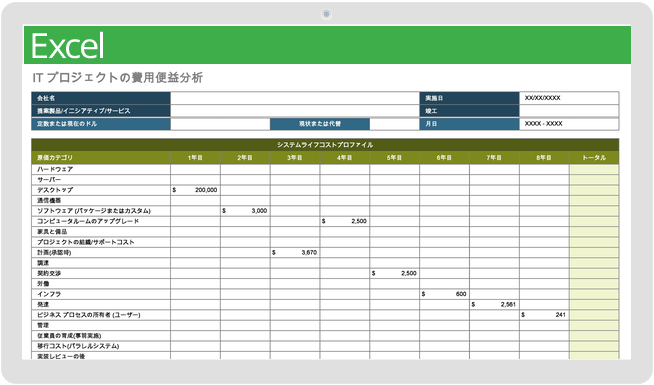Click the $3,670 cell in the 計画 row
This screenshot has width=654, height=385.
pyautogui.click(x=295, y=252)
